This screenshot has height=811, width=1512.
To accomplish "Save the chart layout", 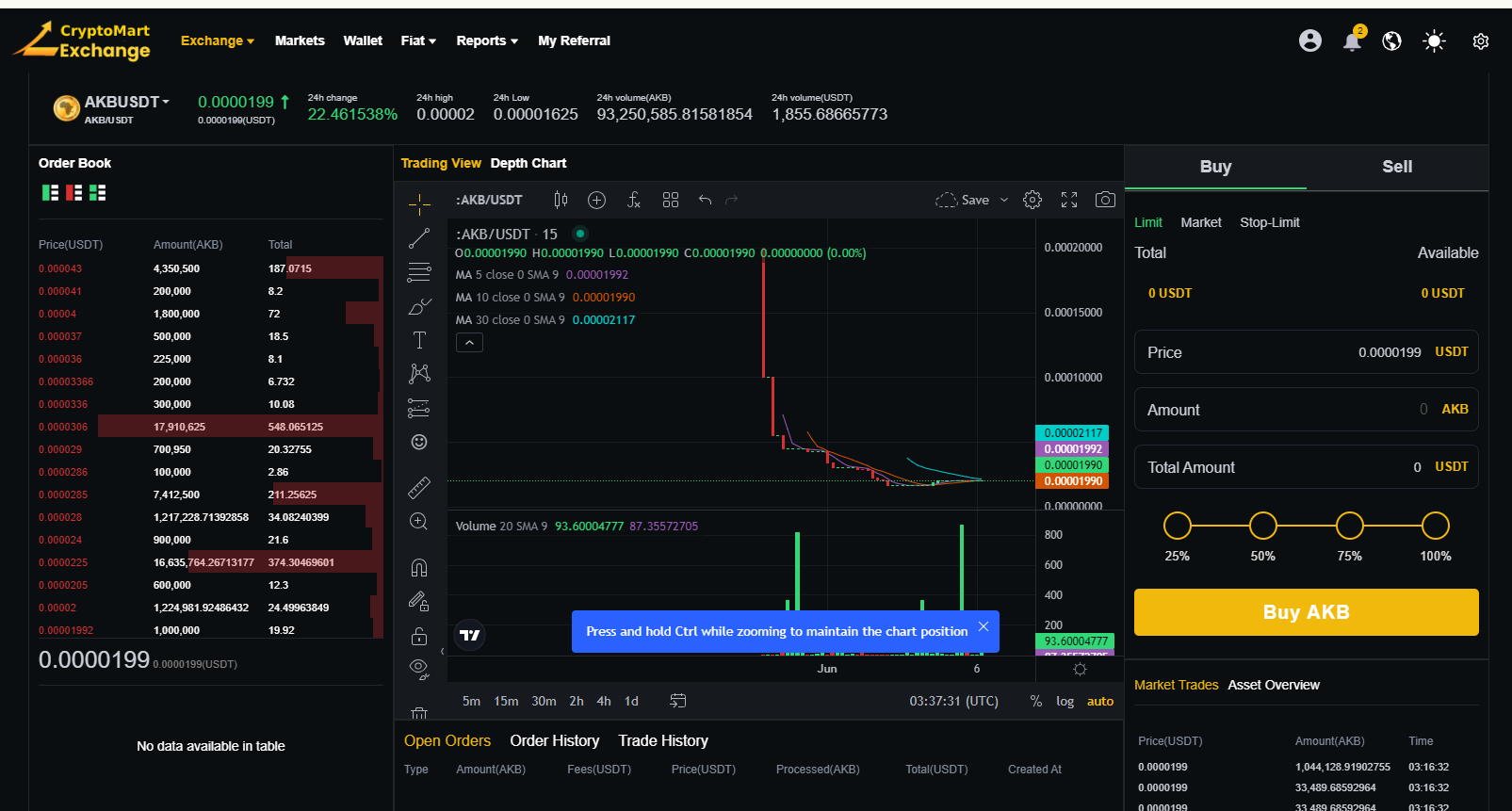I will tap(963, 200).
